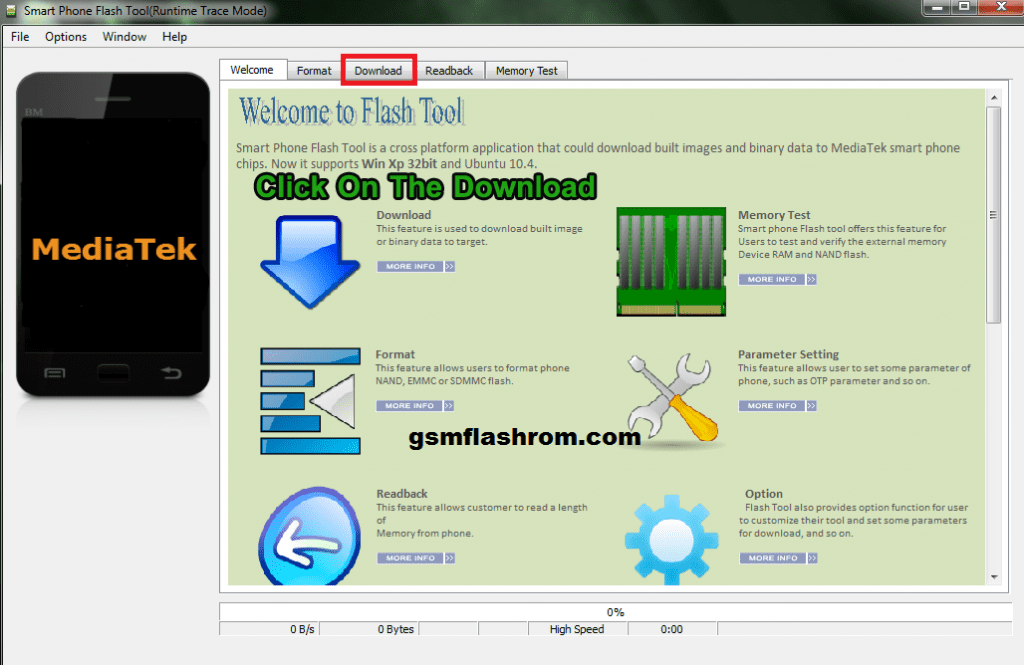
Task: Switch to the Welcome tab
Action: coord(252,70)
